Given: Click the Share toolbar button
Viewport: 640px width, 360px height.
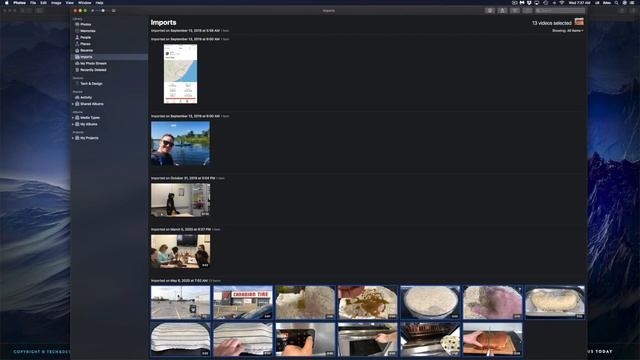Looking at the screenshot, I should 502,11.
